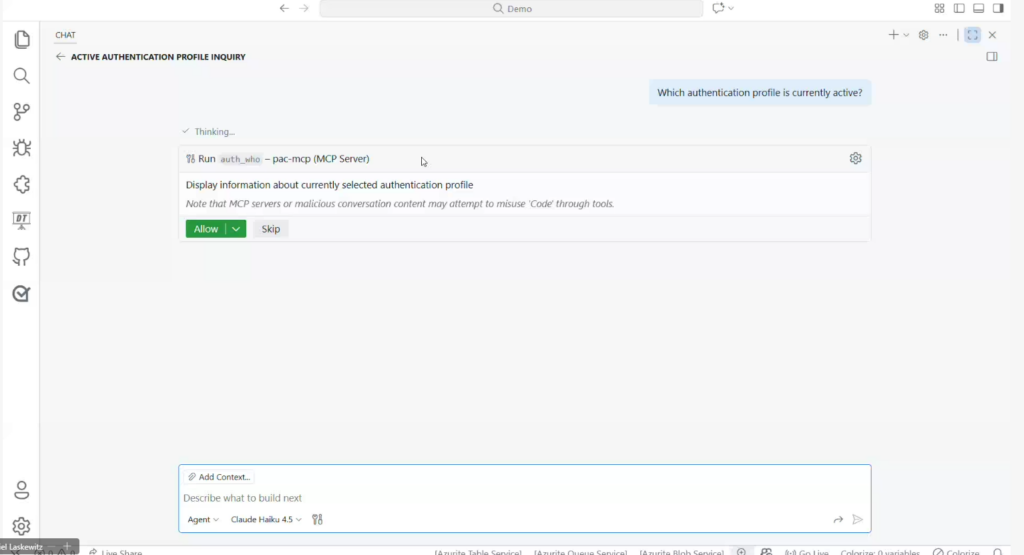Go back to the chat sessions list
Screen dimensions: 1024x555
click(60, 57)
